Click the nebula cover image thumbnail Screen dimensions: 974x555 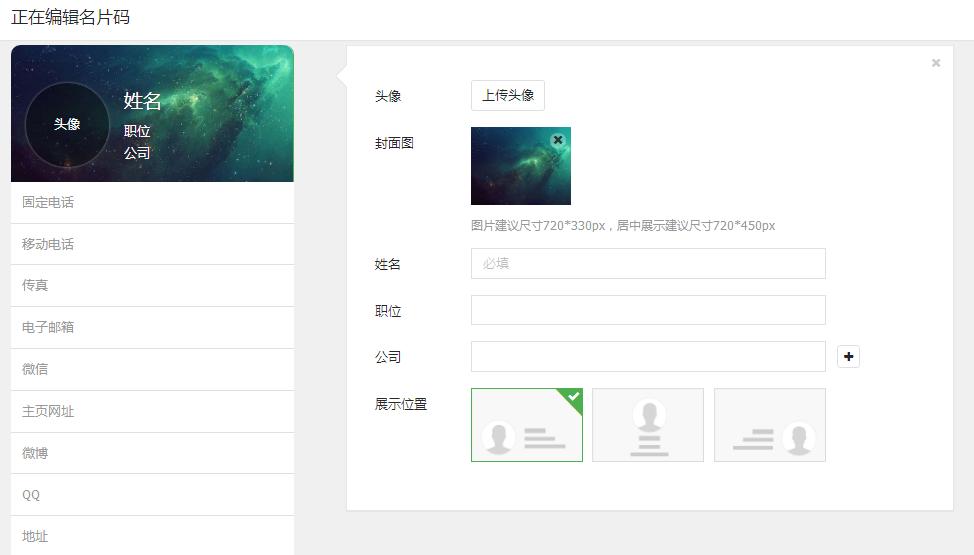pos(521,166)
